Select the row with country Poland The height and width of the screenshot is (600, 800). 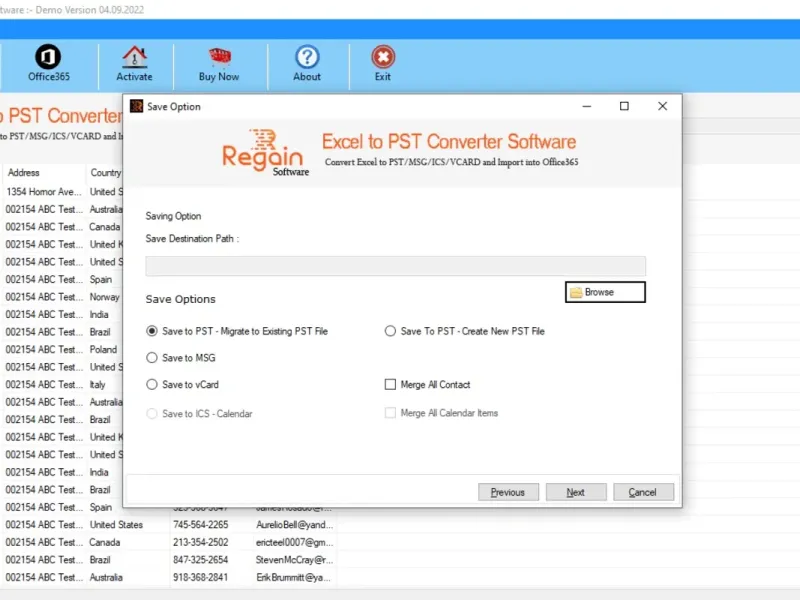coord(62,349)
